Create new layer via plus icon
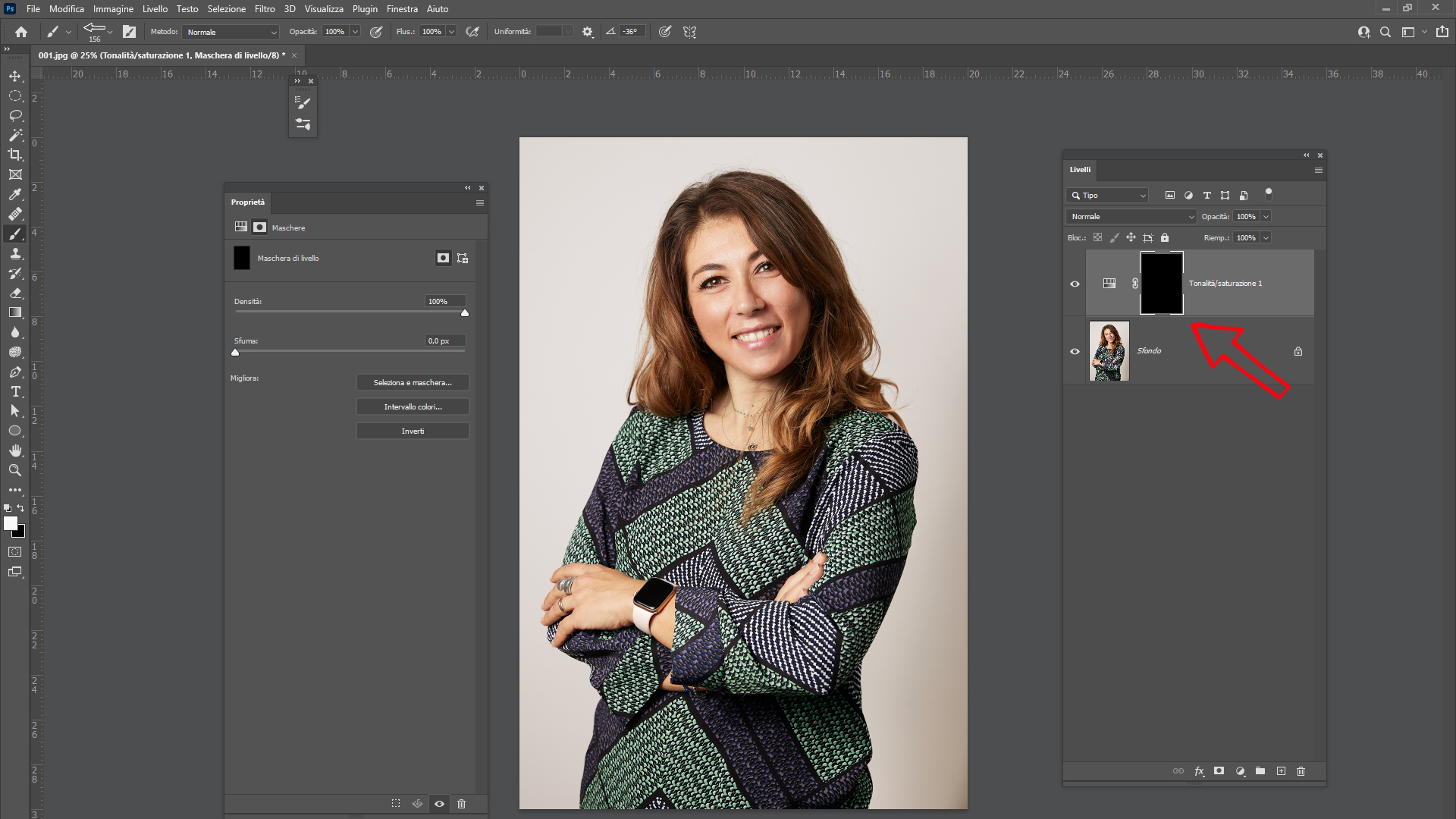Viewport: 1456px width, 819px height. coord(1281,771)
